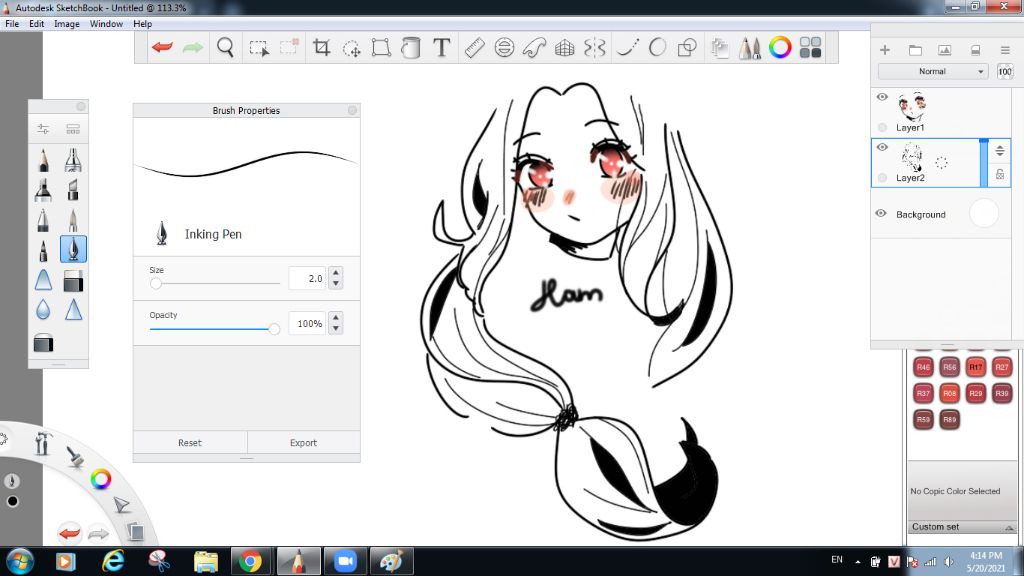Click the Export button in Brush Properties

(303, 442)
